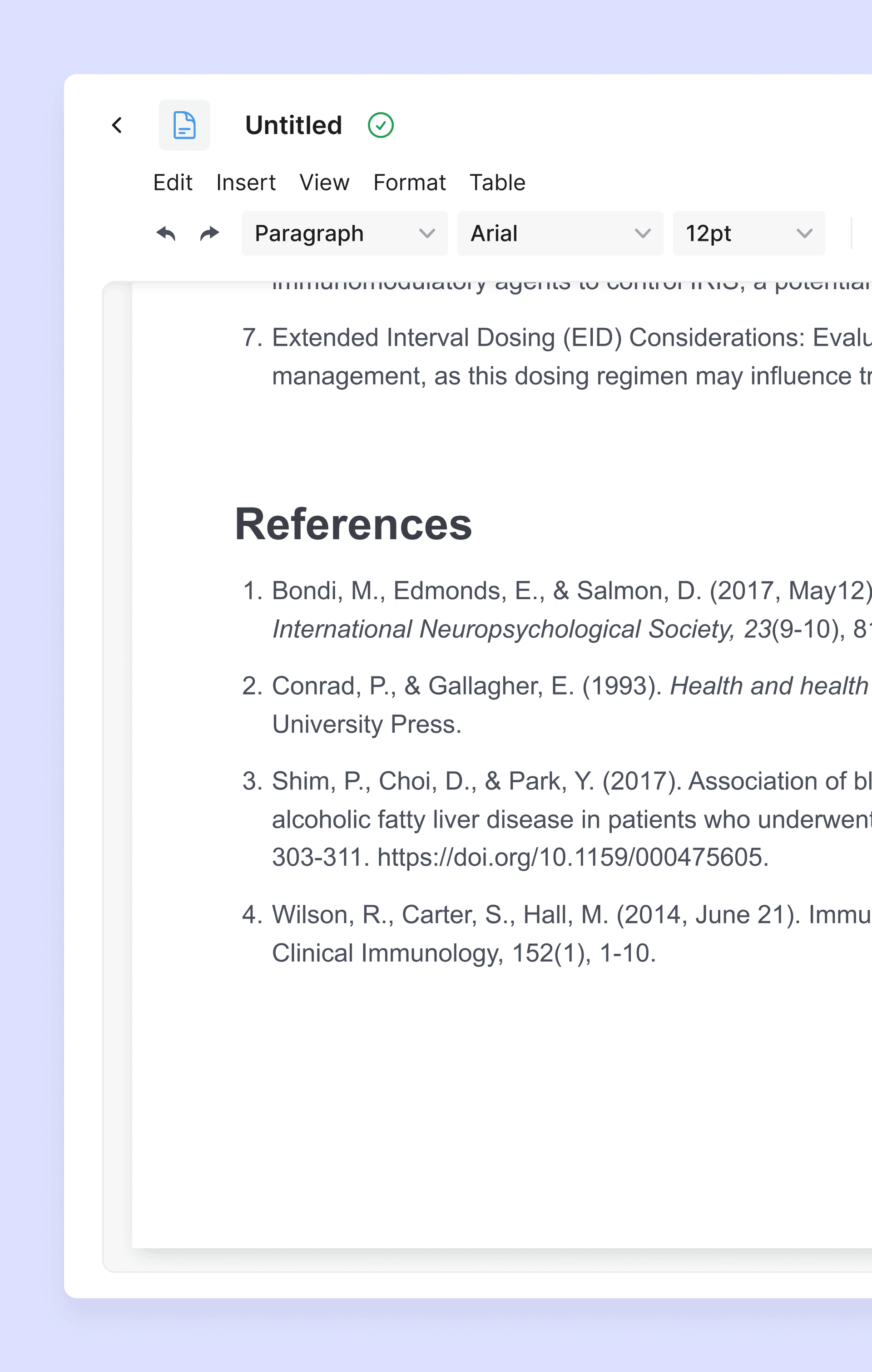
Task: Click the doi.org link in reference 3
Action: [x=572, y=858]
